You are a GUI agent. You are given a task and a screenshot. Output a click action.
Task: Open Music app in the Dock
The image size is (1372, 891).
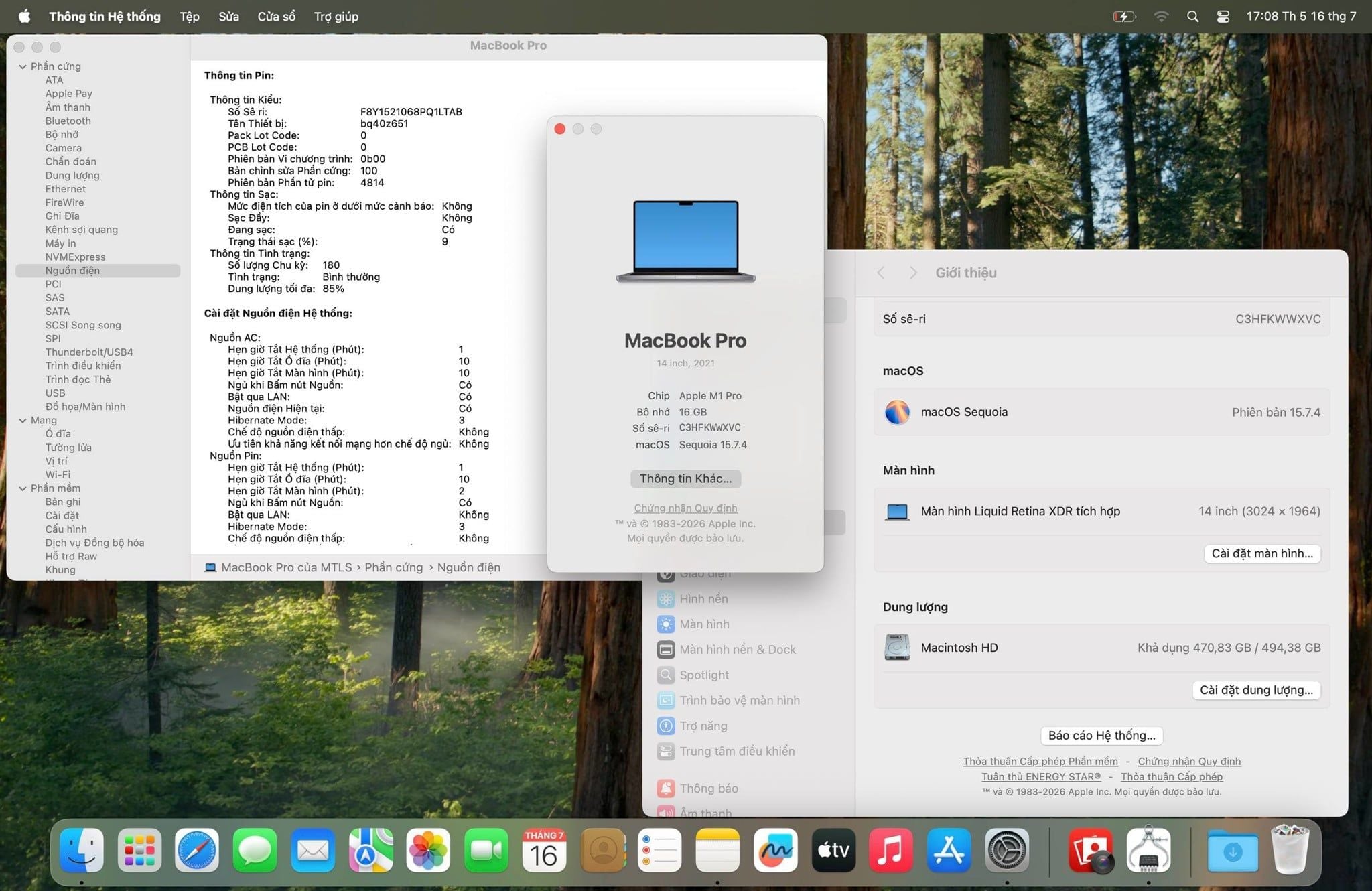(x=891, y=850)
